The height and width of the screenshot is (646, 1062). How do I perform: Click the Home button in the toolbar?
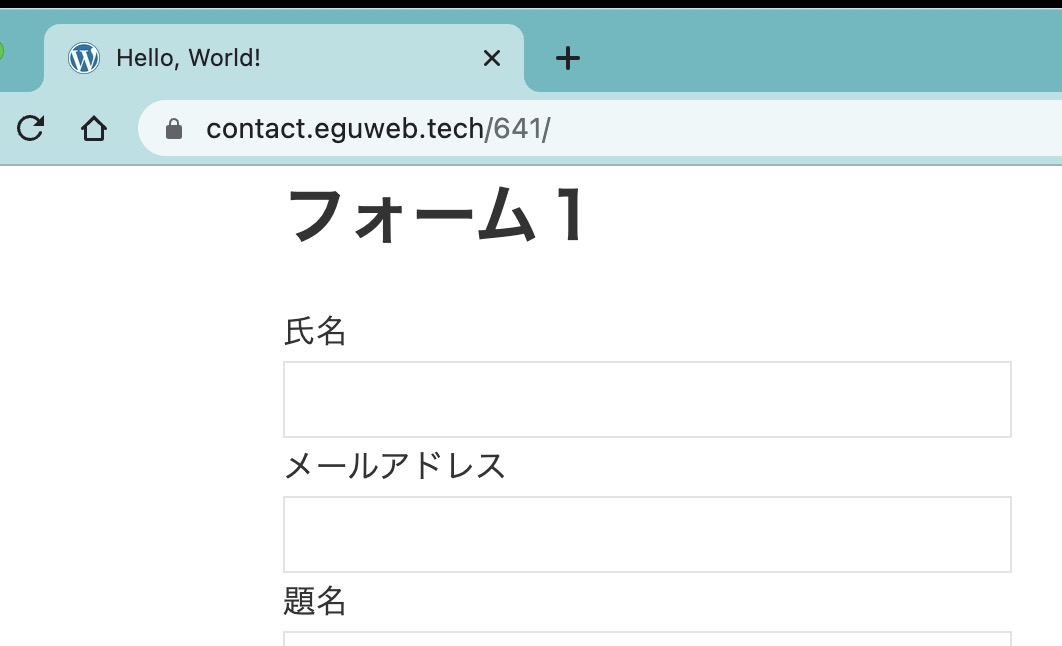pyautogui.click(x=94, y=128)
